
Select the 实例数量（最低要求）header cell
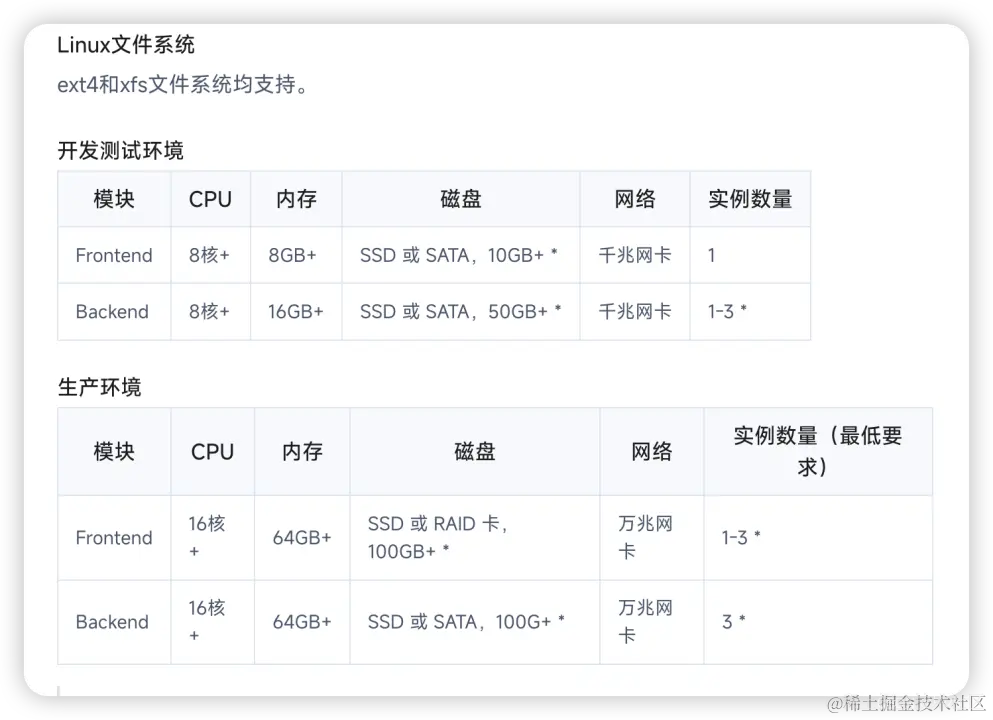tap(818, 451)
